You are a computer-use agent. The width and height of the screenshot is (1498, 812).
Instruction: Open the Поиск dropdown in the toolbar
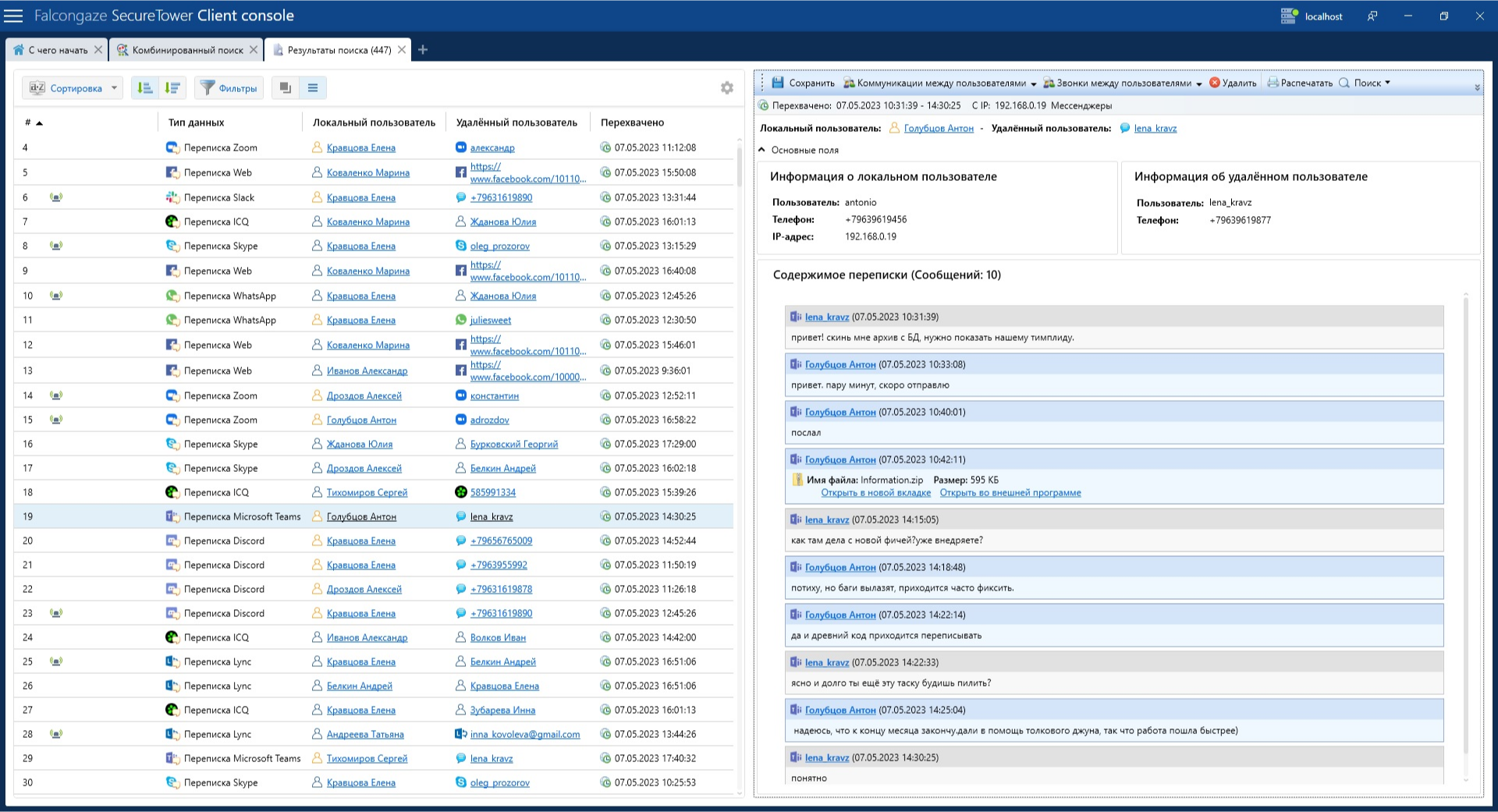coord(1372,83)
